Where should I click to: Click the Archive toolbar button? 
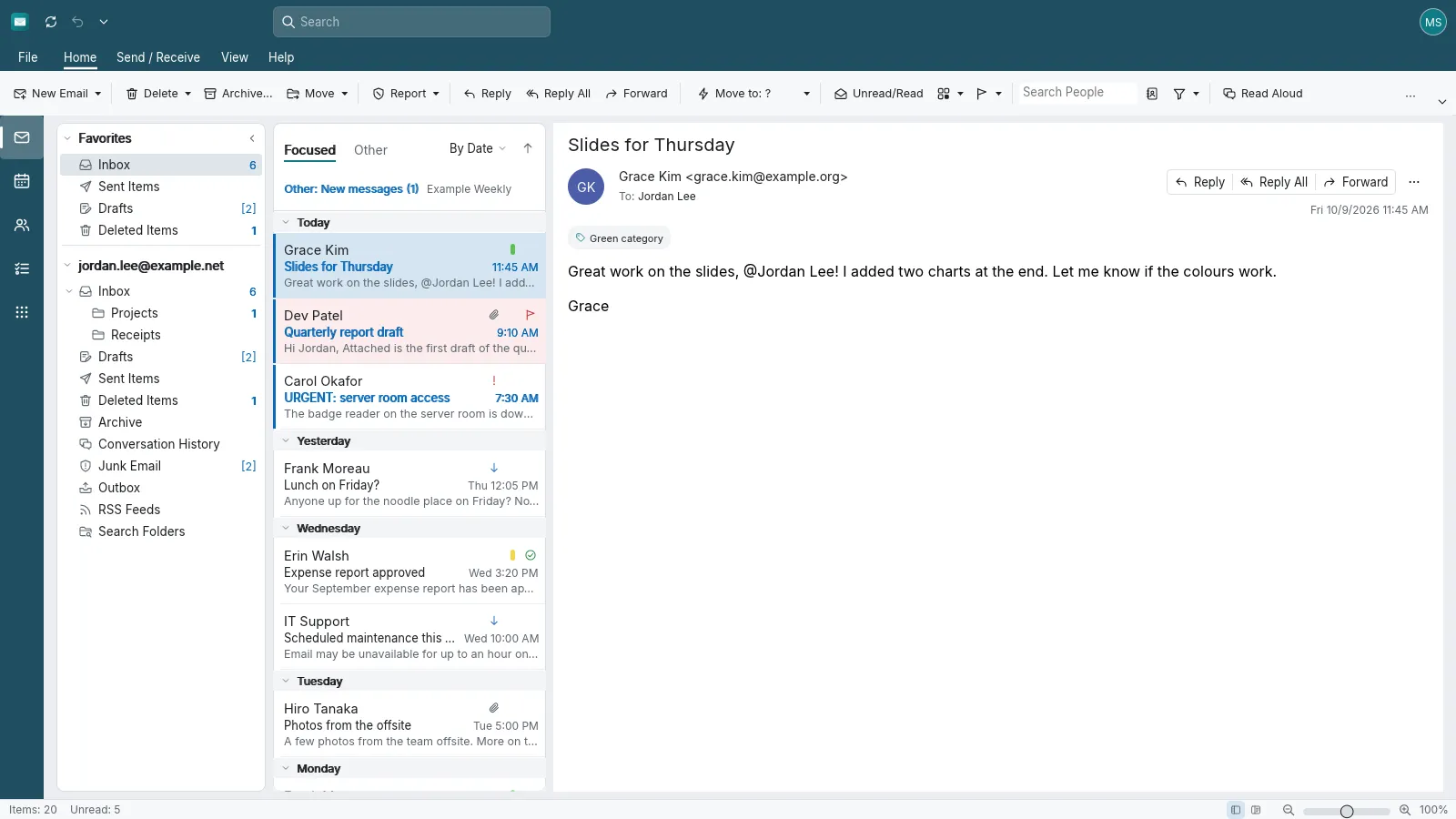(x=238, y=94)
